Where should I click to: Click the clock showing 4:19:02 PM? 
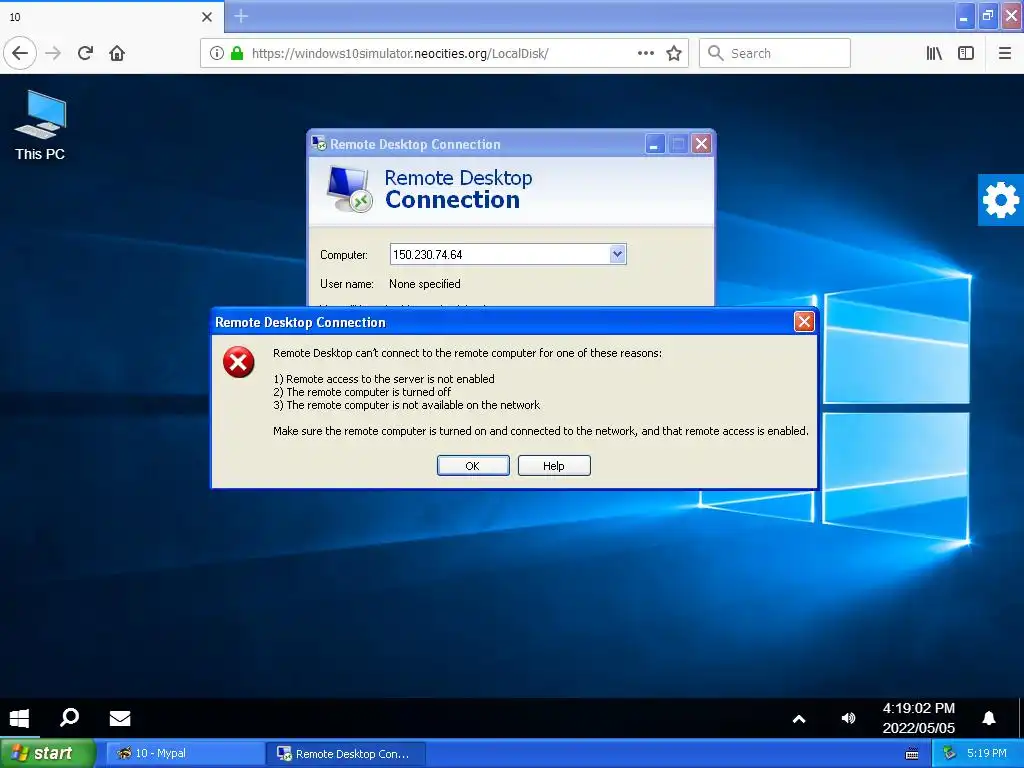tap(919, 709)
